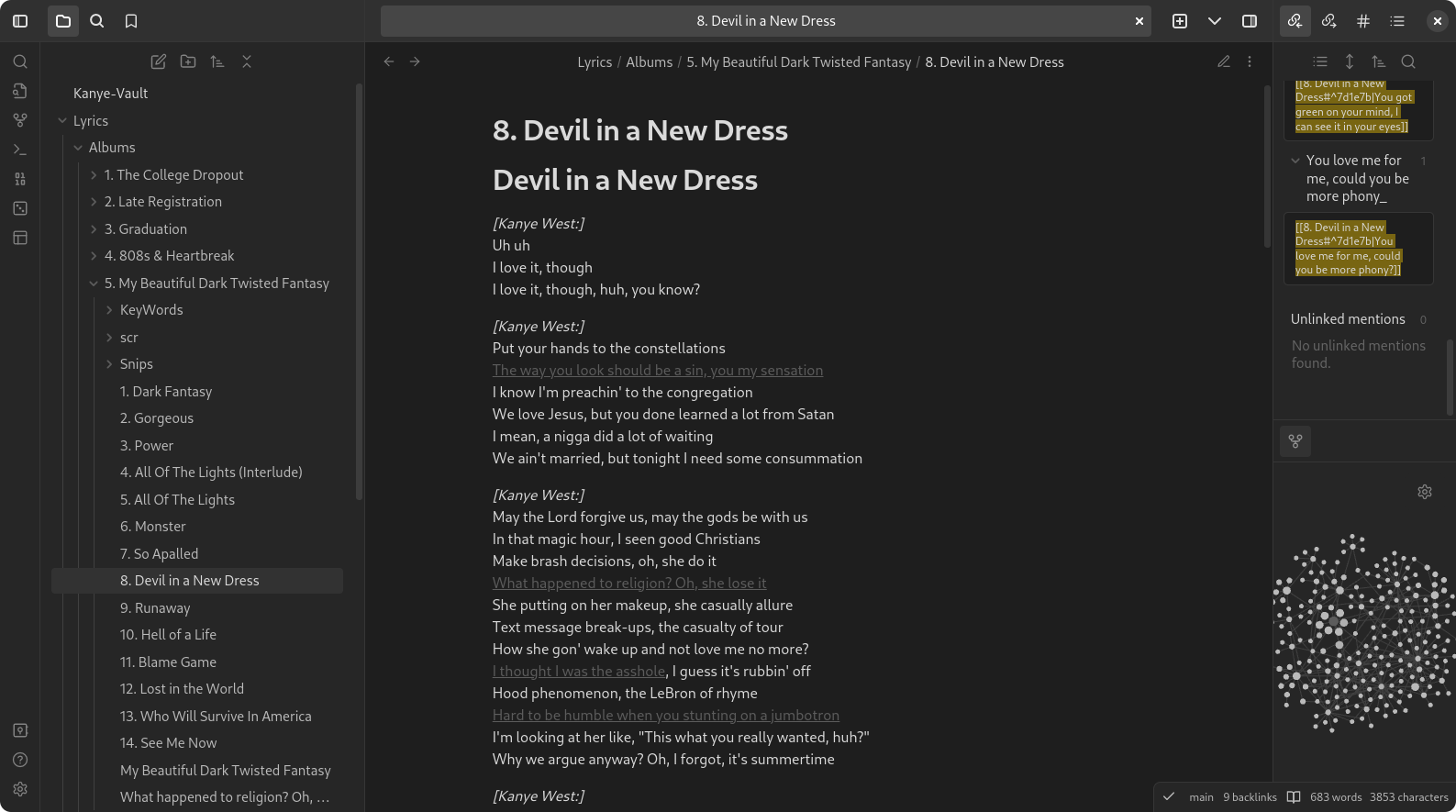Viewport: 1456px width, 812px height.
Task: Create a new note
Action: pyautogui.click(x=159, y=61)
